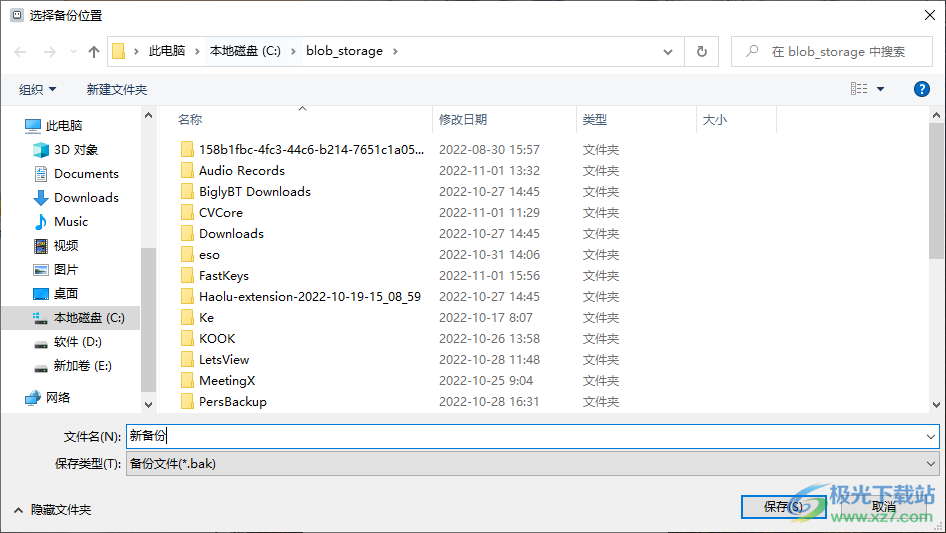The height and width of the screenshot is (533, 946).
Task: Collapse folders with 隐藏文件夹
Action: point(52,510)
